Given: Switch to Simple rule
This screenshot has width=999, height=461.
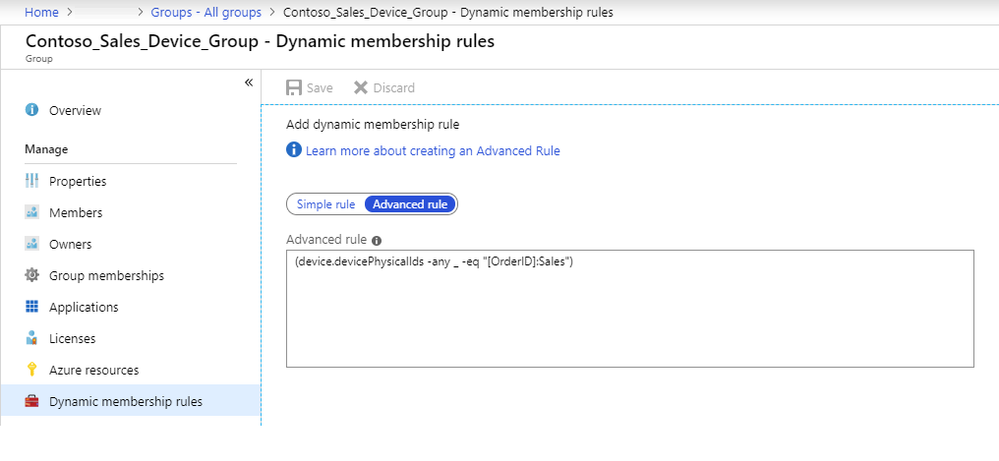Looking at the screenshot, I should (x=326, y=204).
